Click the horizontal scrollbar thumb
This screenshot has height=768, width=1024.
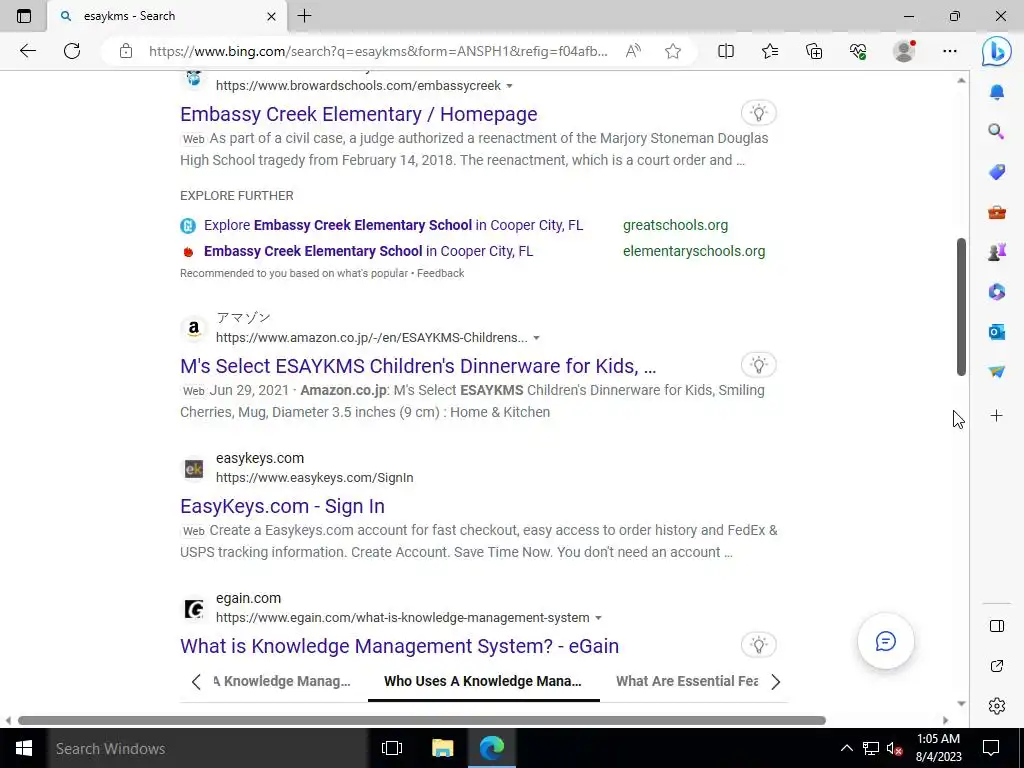[422, 720]
